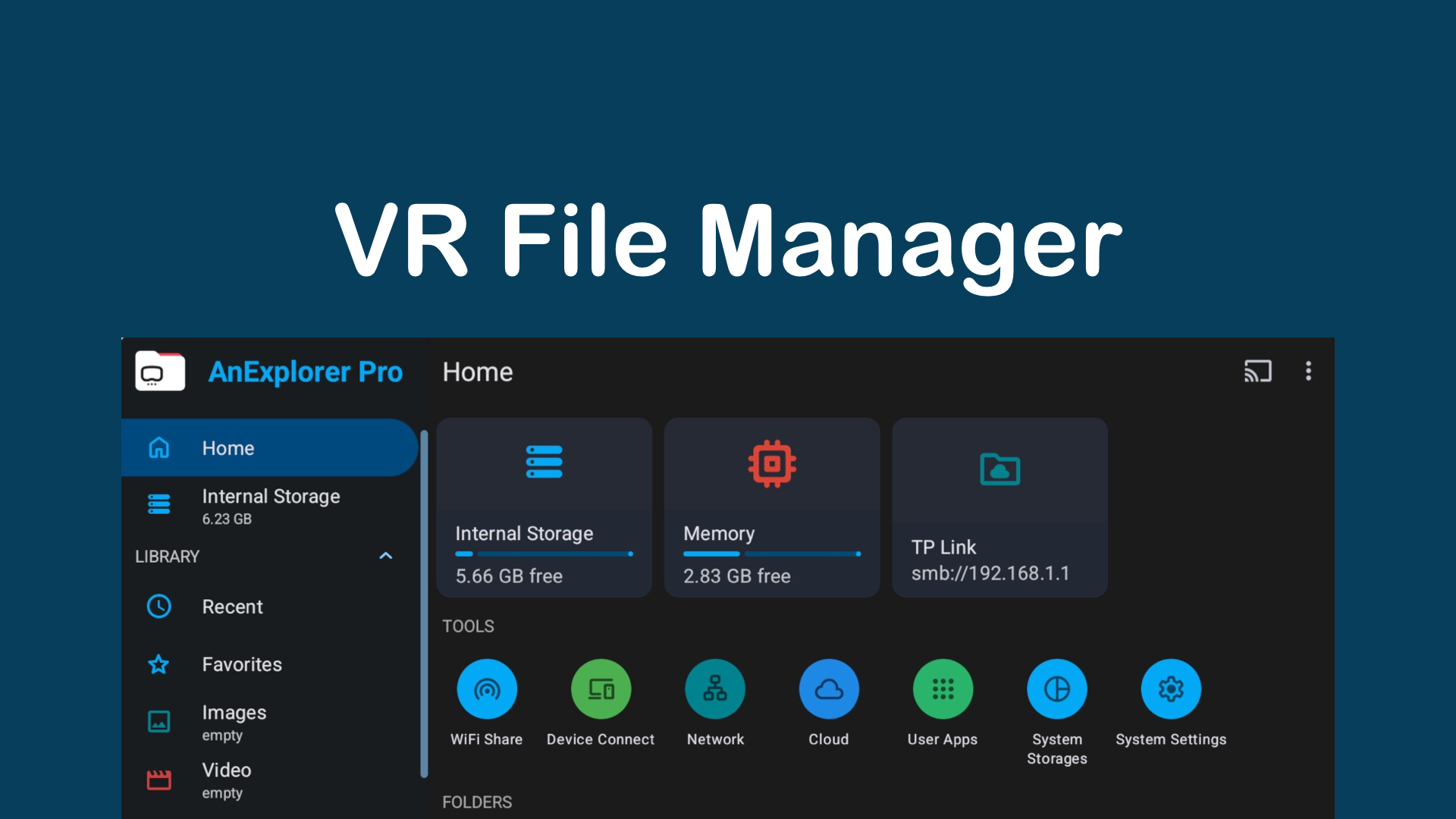
Task: Open the Images library item
Action: [x=234, y=722]
